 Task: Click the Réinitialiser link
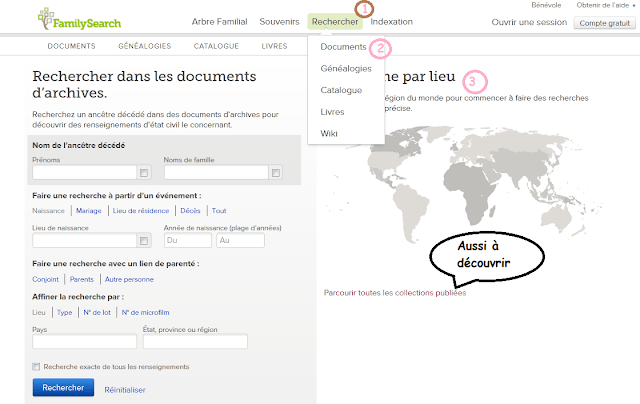point(125,389)
